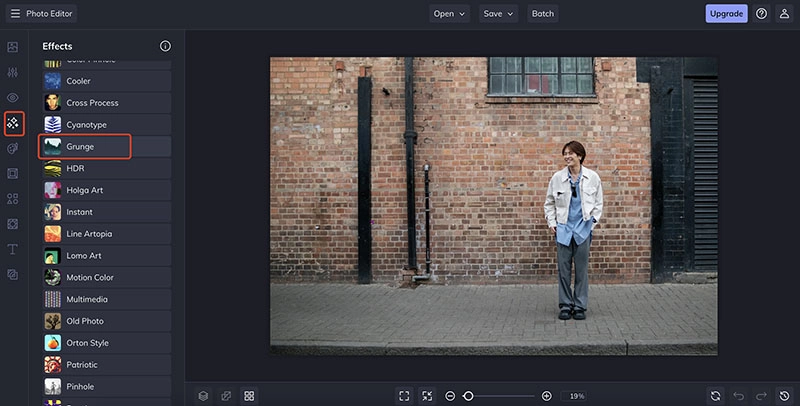800x406 pixels.
Task: Expand the Open dropdown menu
Action: pos(449,14)
